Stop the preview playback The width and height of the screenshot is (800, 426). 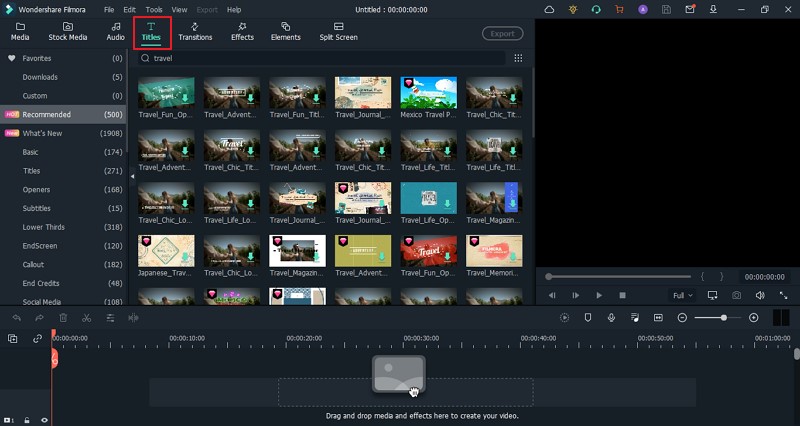tap(622, 295)
